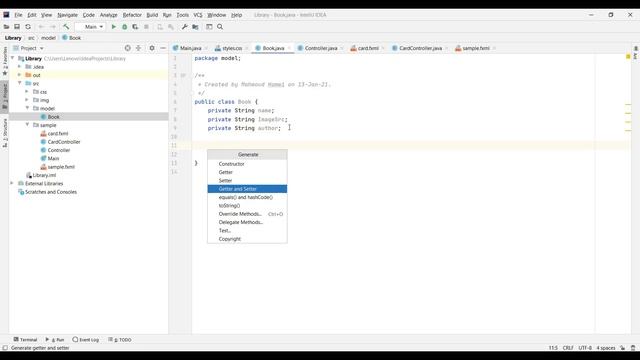Collapse the model package
This screenshot has height=360, width=640.
point(27,108)
